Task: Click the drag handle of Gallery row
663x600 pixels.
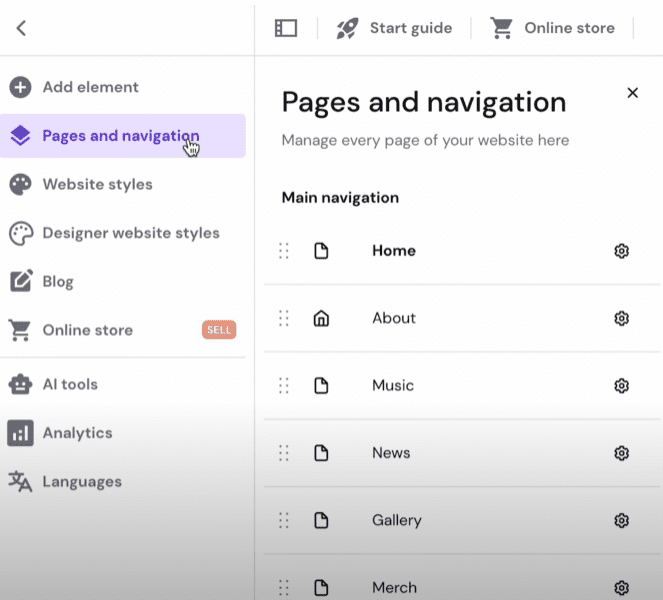Action: coord(284,520)
